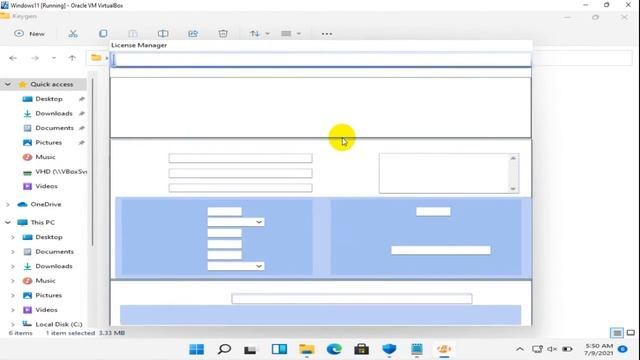
Task: Open the notification count badge
Action: (x=622, y=349)
